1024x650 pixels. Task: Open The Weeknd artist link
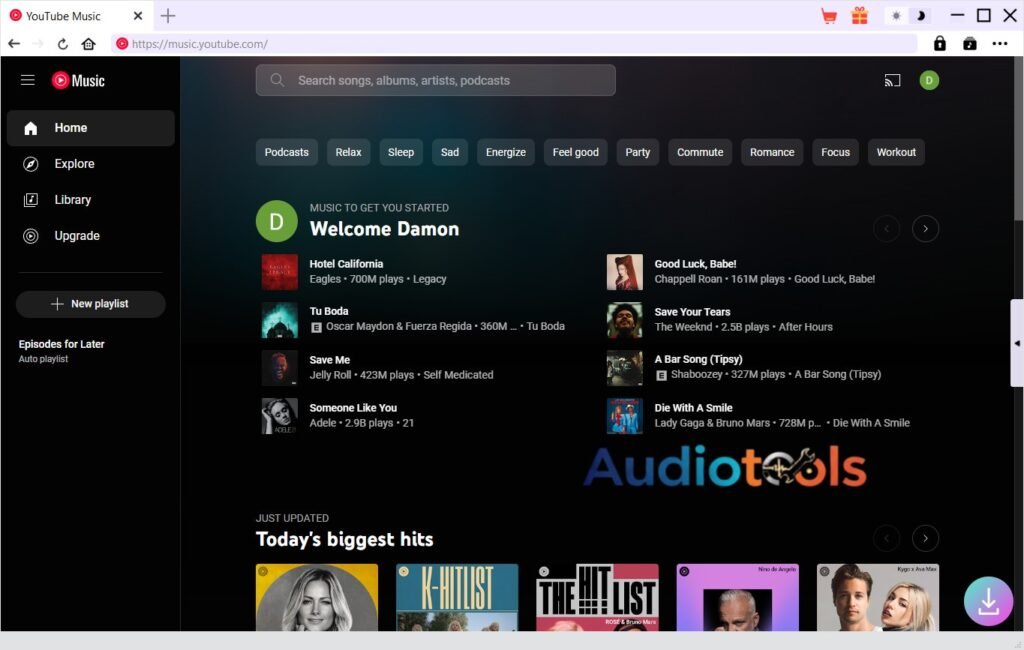[683, 327]
